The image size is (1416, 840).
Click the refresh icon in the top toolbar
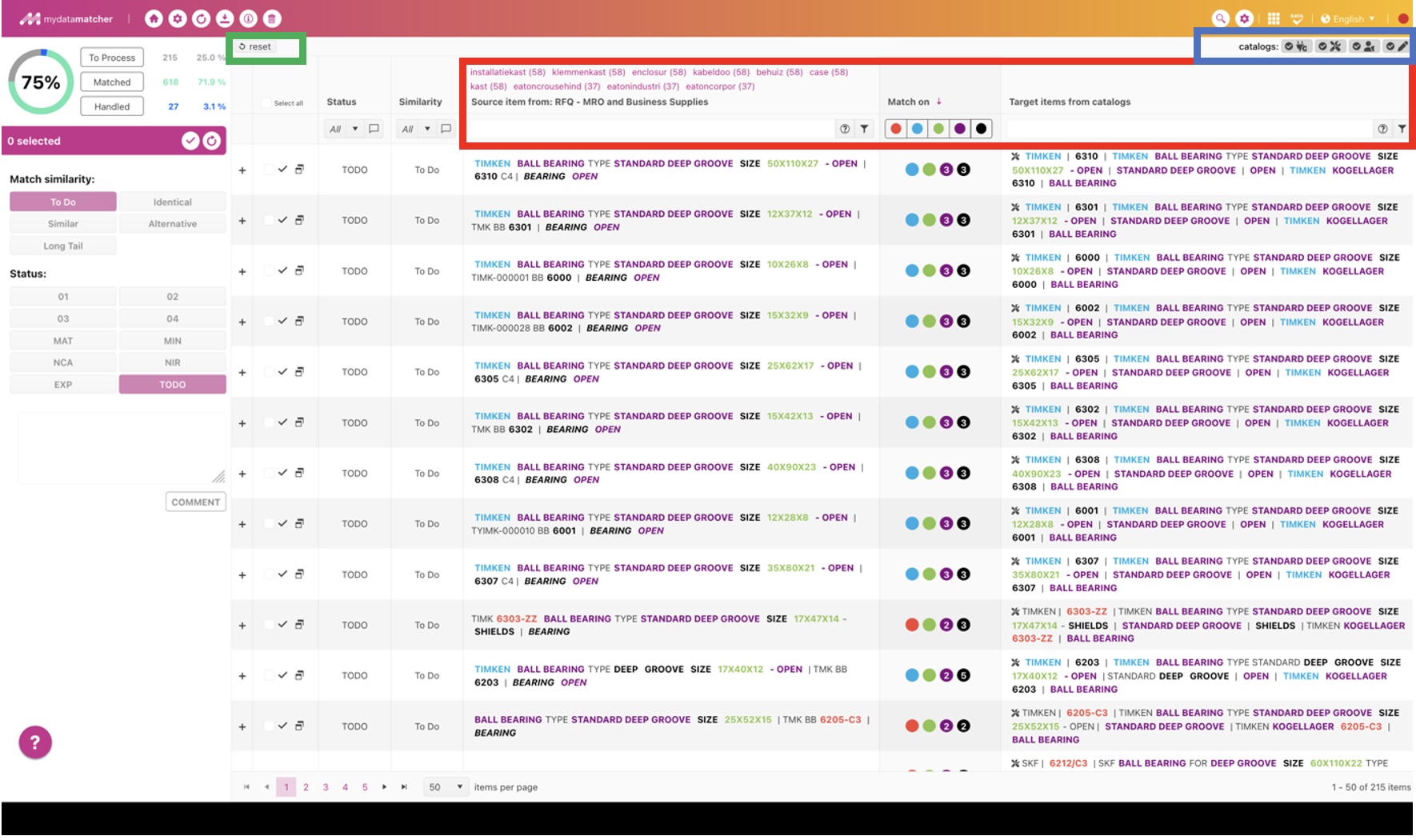pos(202,18)
